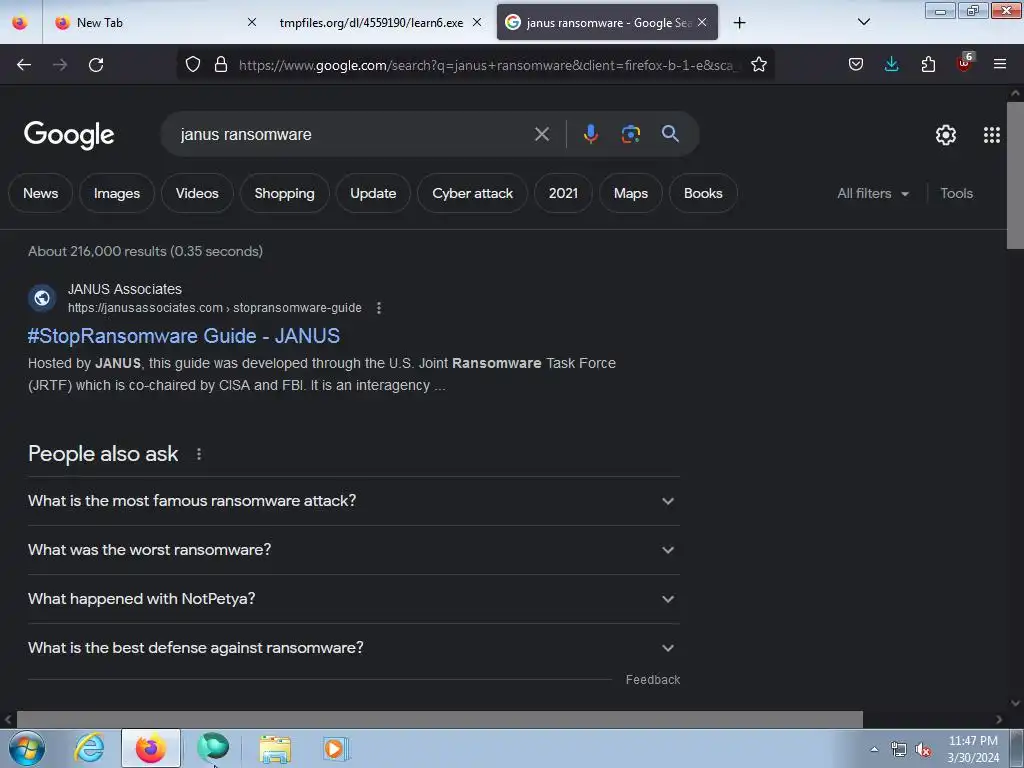Open the Google apps grid
This screenshot has width=1024, height=768.
[991, 135]
